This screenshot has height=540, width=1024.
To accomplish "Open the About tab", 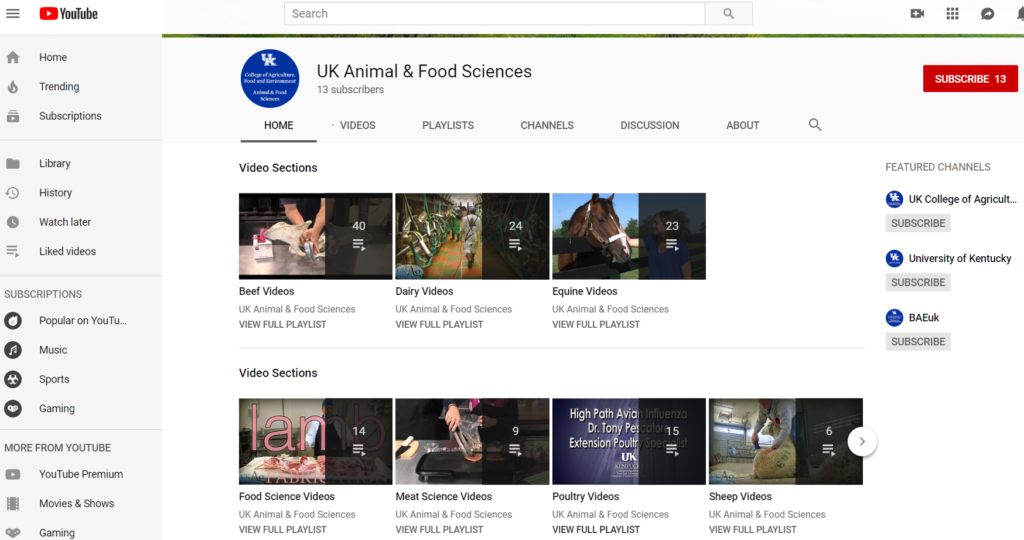I will tap(743, 125).
